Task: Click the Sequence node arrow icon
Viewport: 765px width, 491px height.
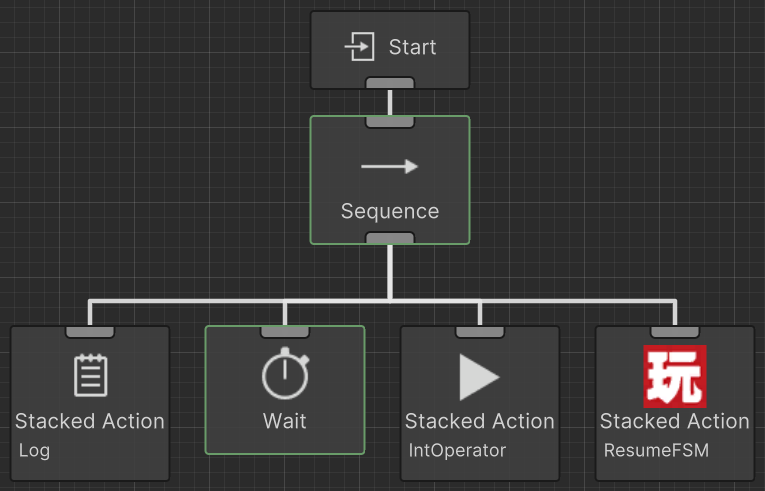Action: 389,167
